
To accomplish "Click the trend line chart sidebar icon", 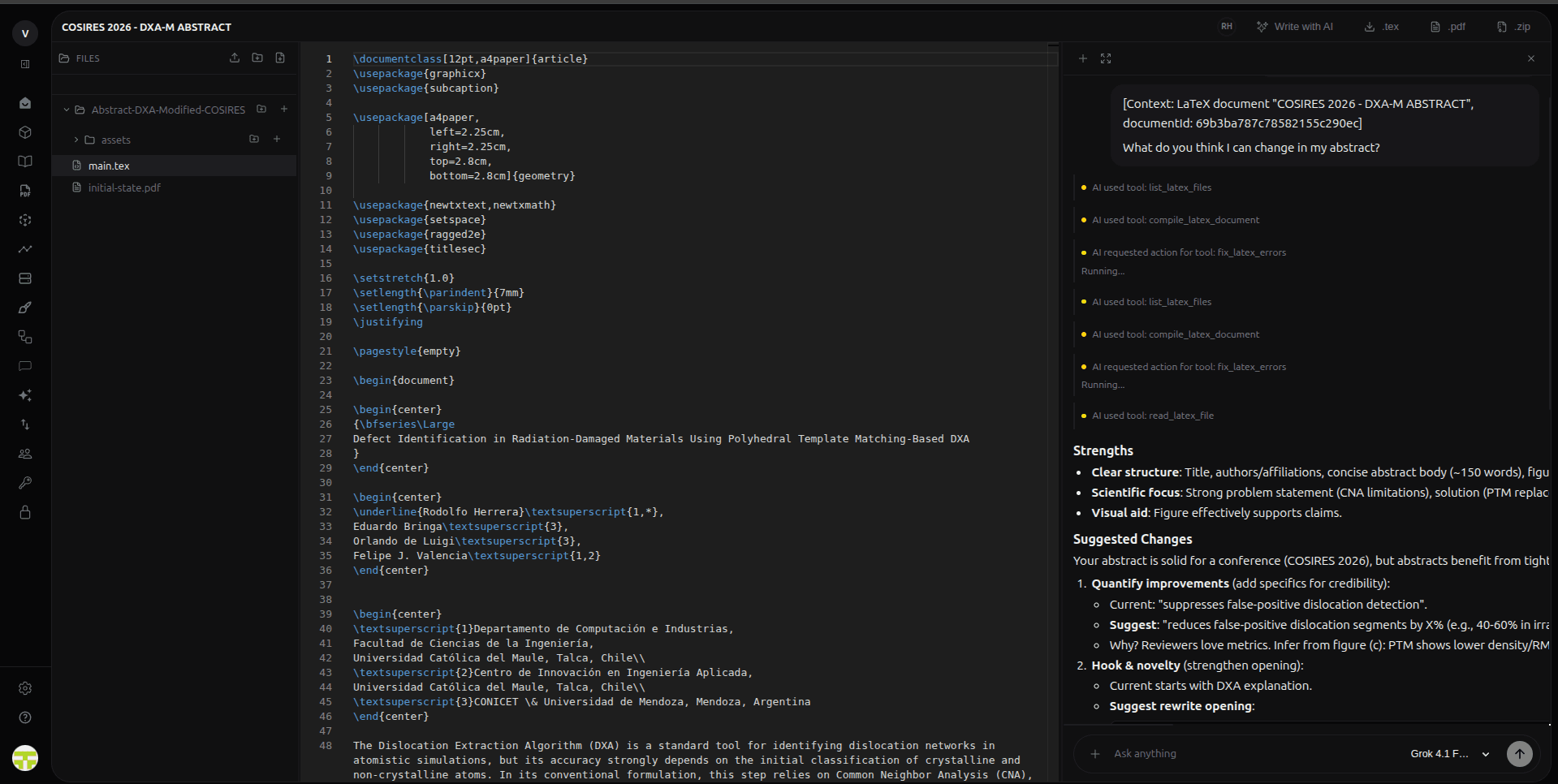I will (25, 249).
